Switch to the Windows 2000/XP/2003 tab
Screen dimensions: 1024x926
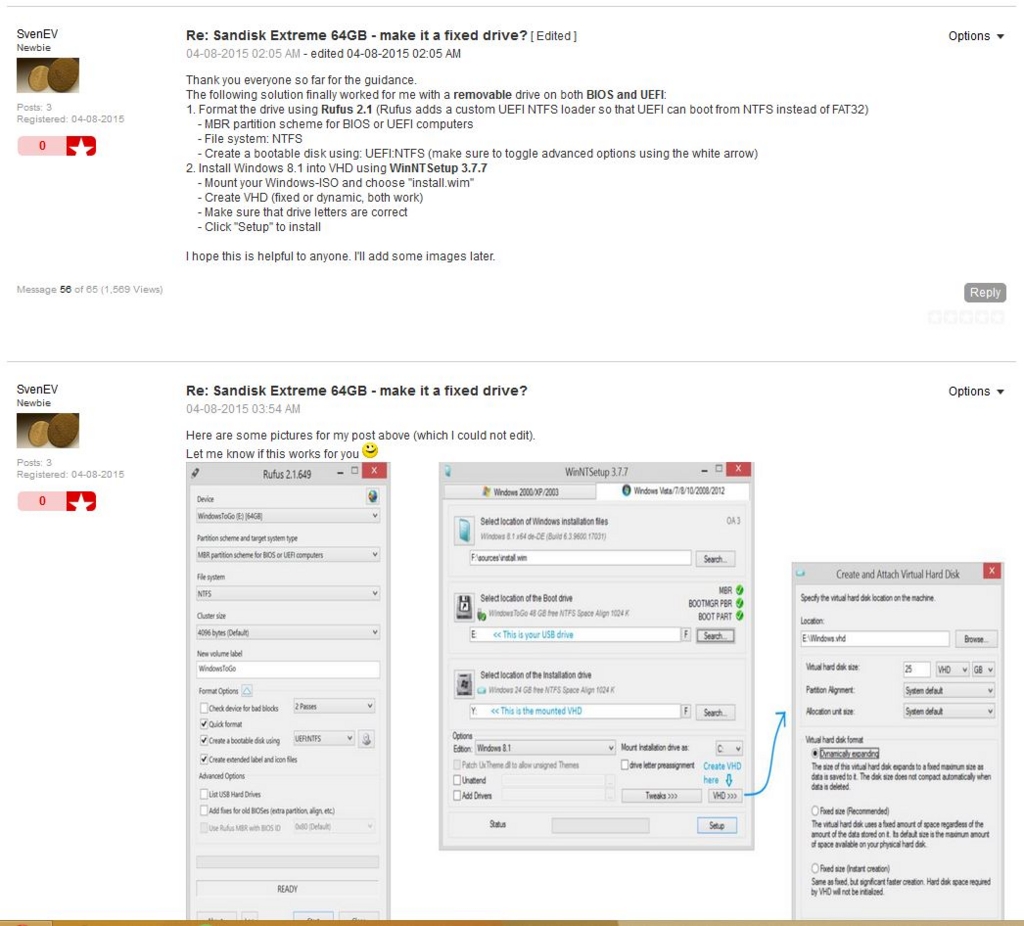(520, 492)
